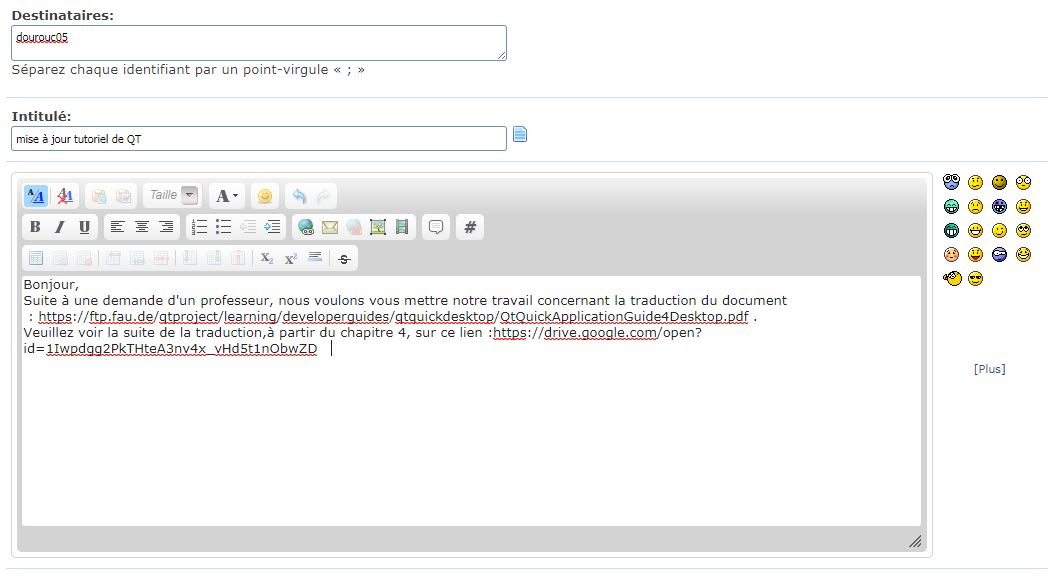
Task: Toggle underline formatting
Action: tap(84, 227)
